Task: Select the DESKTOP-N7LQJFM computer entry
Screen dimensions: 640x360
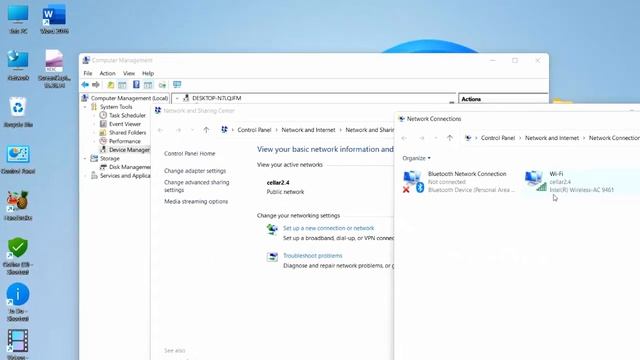Action: click(212, 98)
